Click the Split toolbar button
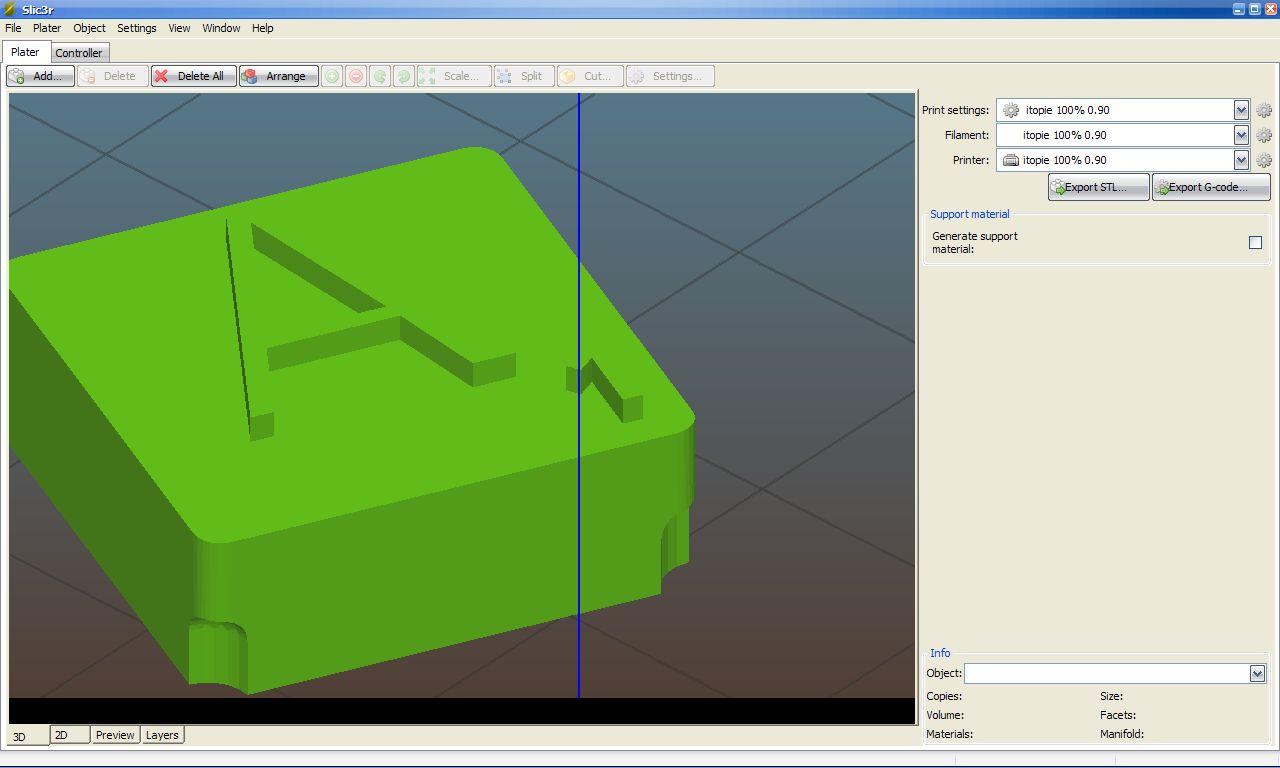The image size is (1280, 768). [524, 76]
